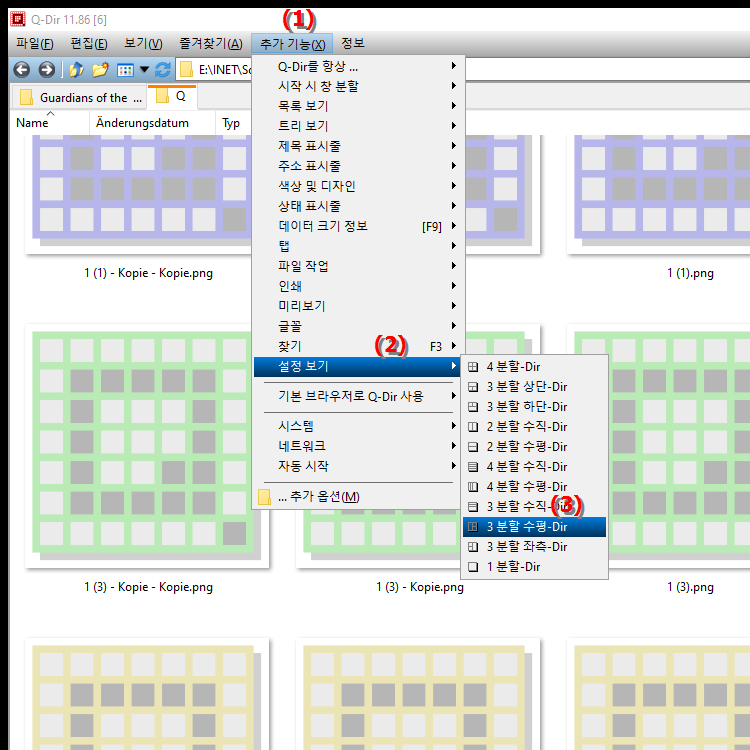Image resolution: width=750 pixels, height=750 pixels.
Task: Open the 찾기 F3 menu entry
Action: coord(358,346)
